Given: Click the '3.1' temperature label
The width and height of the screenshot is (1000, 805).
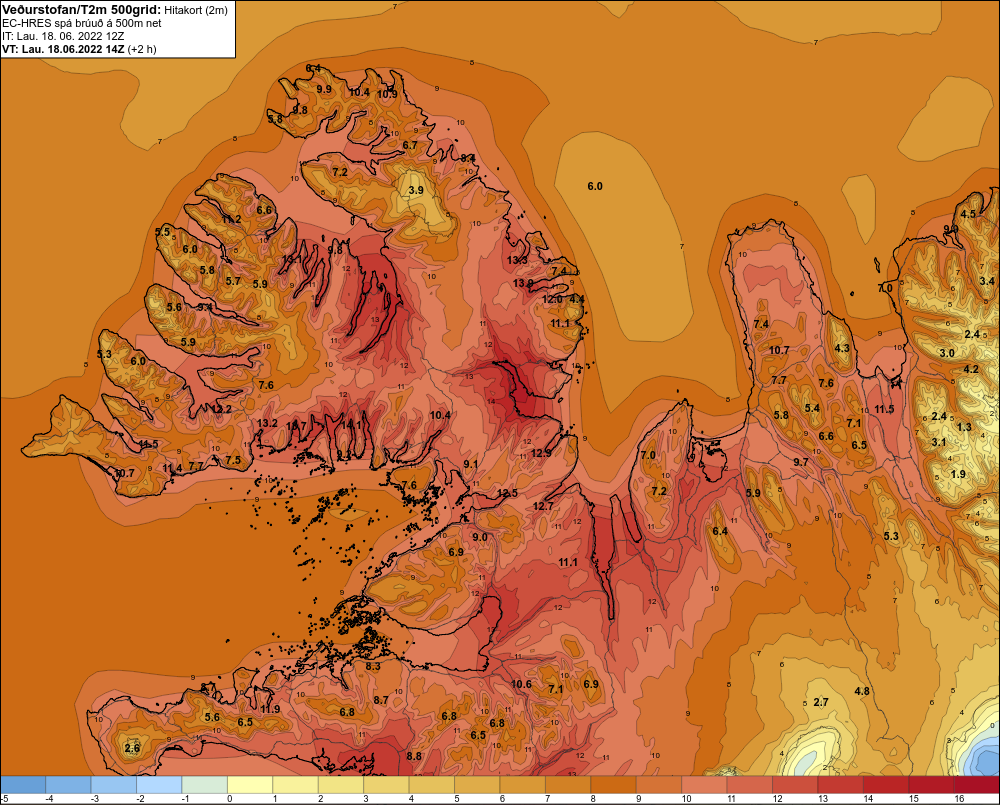Looking at the screenshot, I should coord(939,442).
